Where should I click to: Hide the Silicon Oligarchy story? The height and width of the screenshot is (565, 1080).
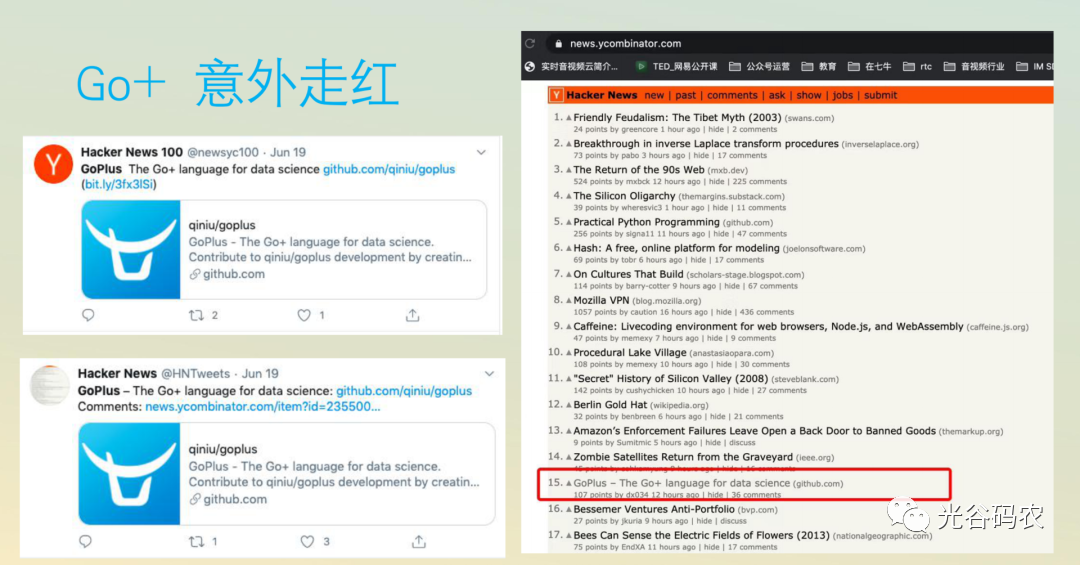(720, 208)
